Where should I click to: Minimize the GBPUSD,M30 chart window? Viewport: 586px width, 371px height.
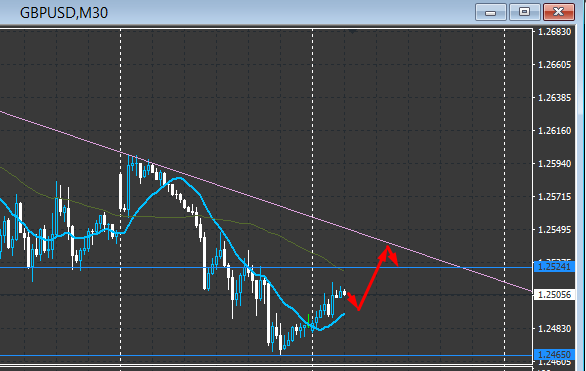click(x=490, y=12)
